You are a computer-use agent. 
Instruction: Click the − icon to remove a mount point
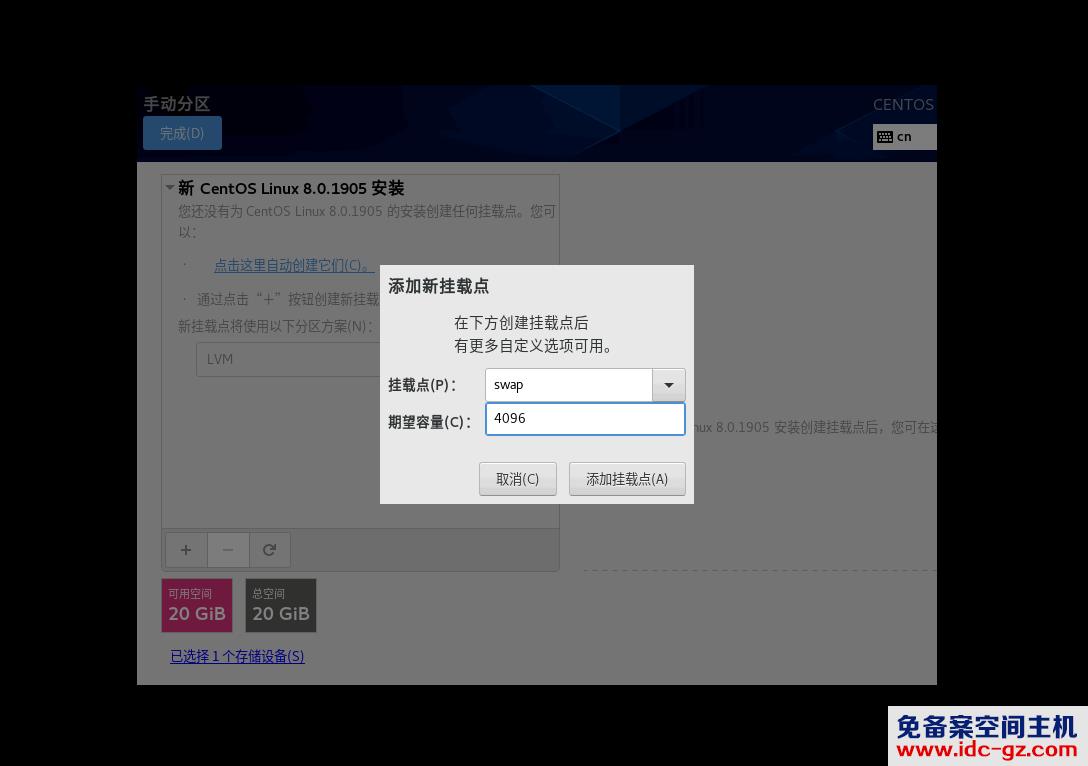click(228, 549)
